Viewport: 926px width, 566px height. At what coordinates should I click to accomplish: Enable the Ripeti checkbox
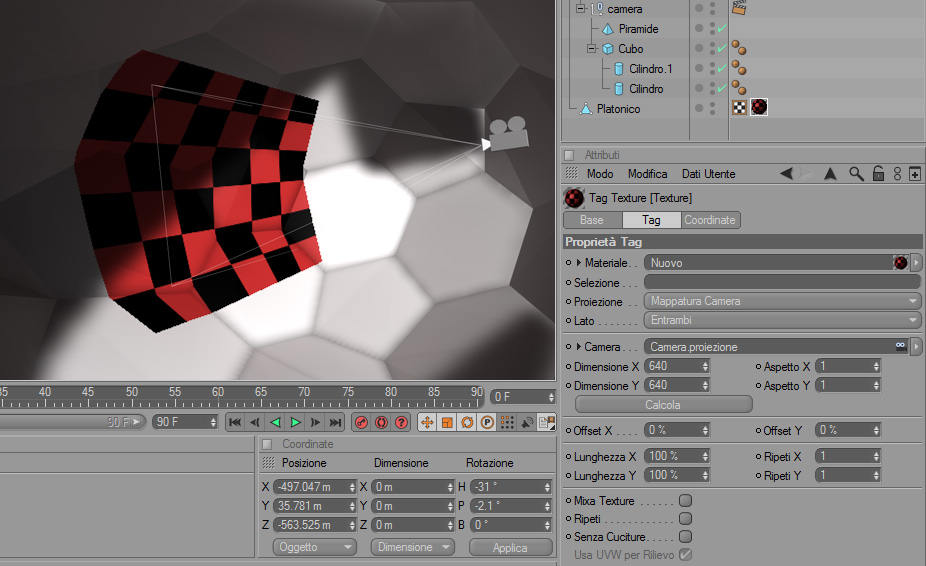(685, 518)
